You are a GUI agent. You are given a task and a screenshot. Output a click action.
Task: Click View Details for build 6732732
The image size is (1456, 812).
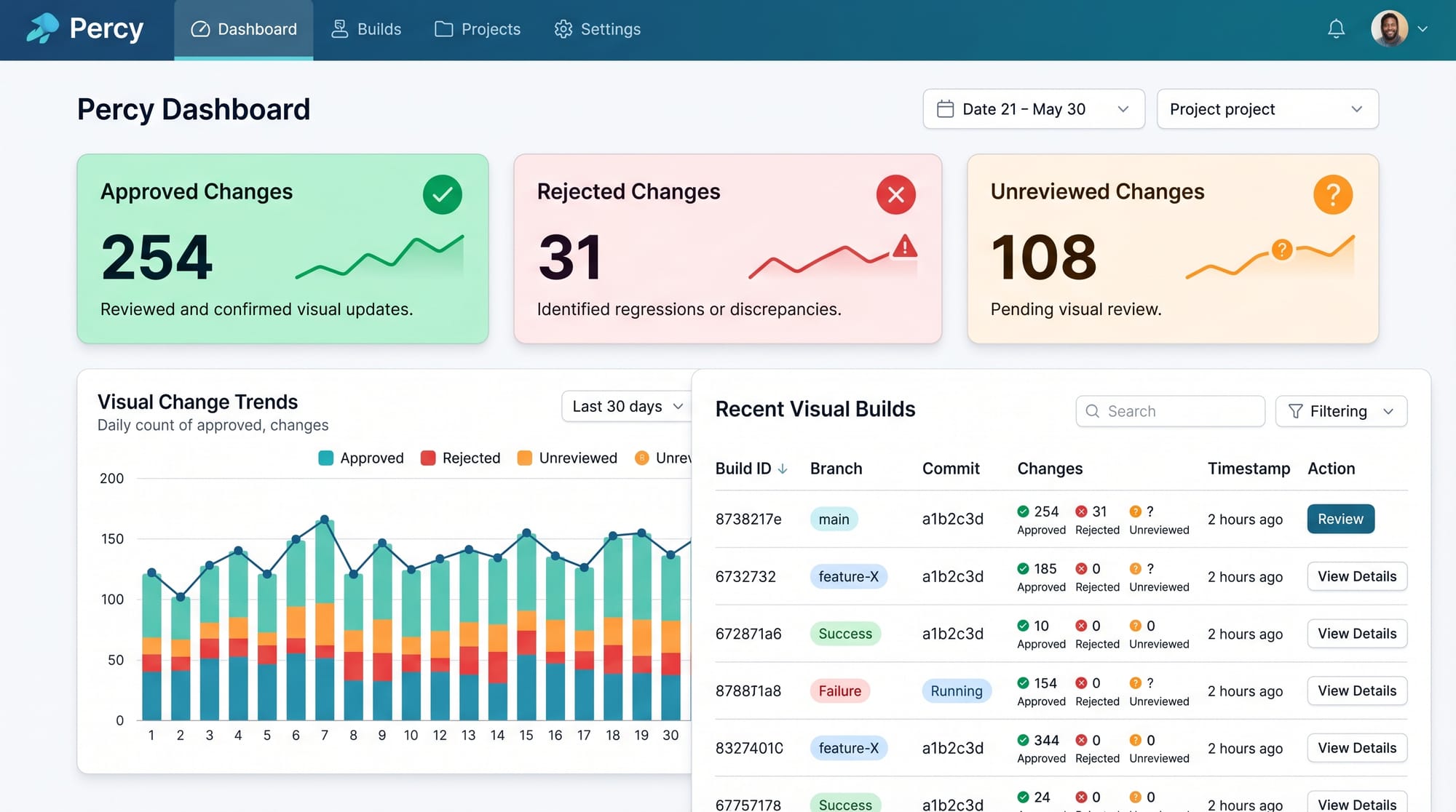click(1356, 576)
